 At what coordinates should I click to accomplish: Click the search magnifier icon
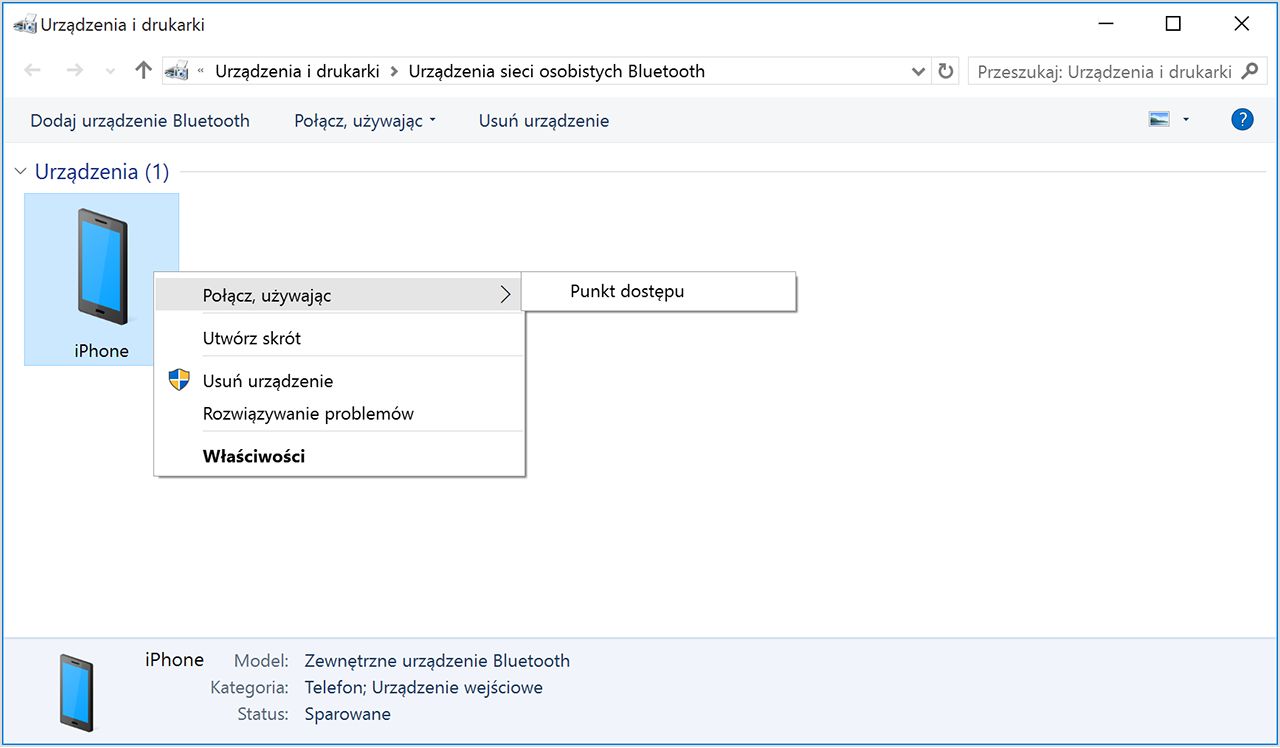pyautogui.click(x=1249, y=71)
